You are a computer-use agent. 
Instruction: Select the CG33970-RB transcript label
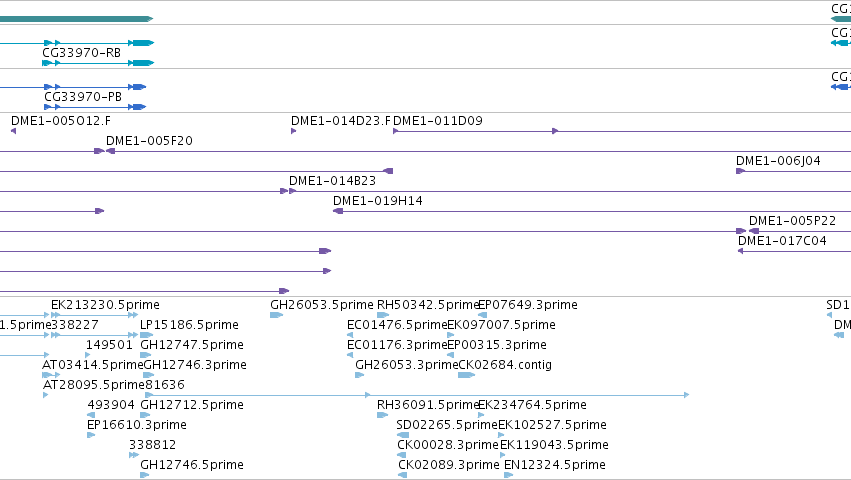coord(81,53)
